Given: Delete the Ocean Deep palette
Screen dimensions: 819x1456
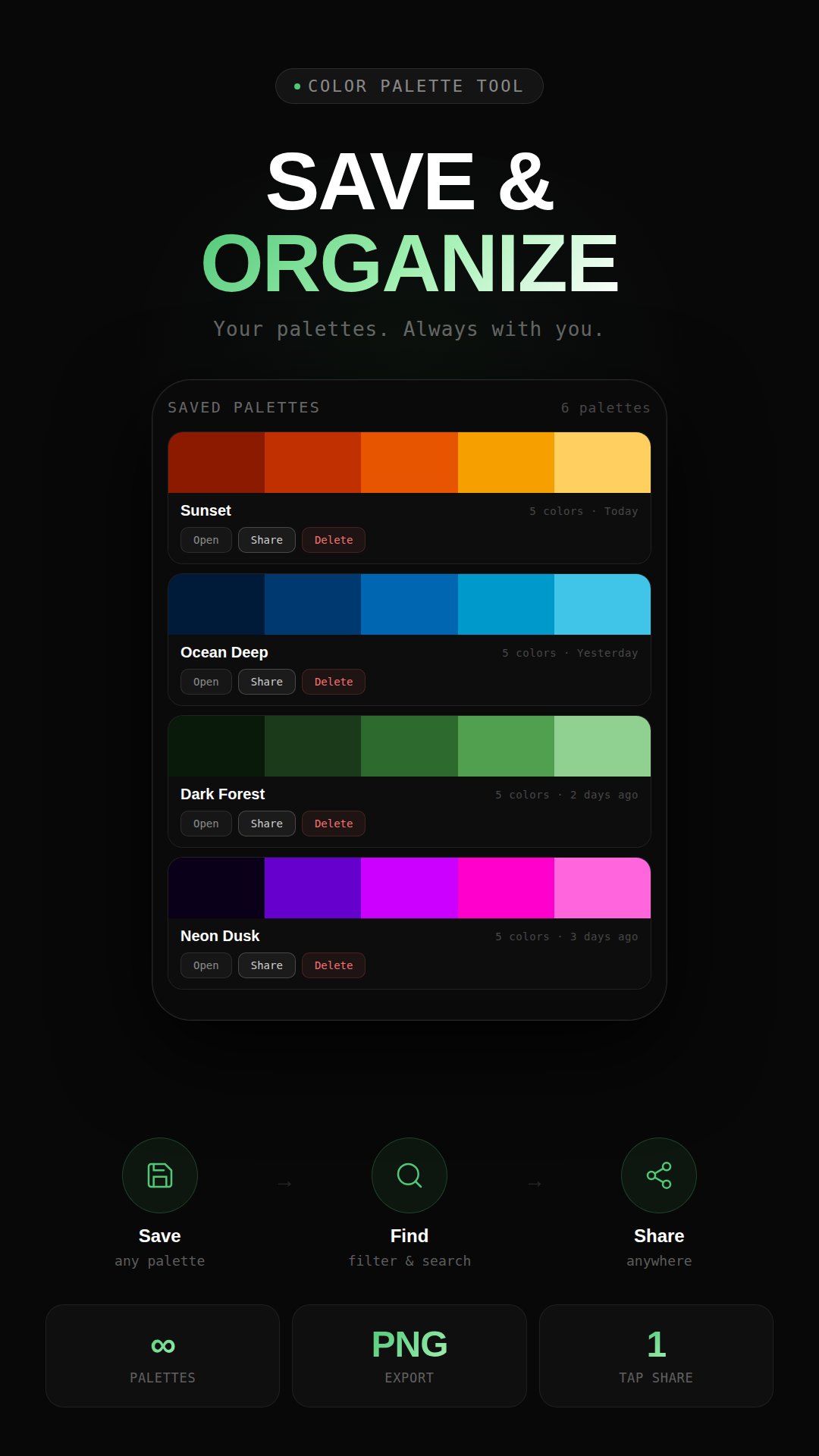Looking at the screenshot, I should click(x=334, y=682).
